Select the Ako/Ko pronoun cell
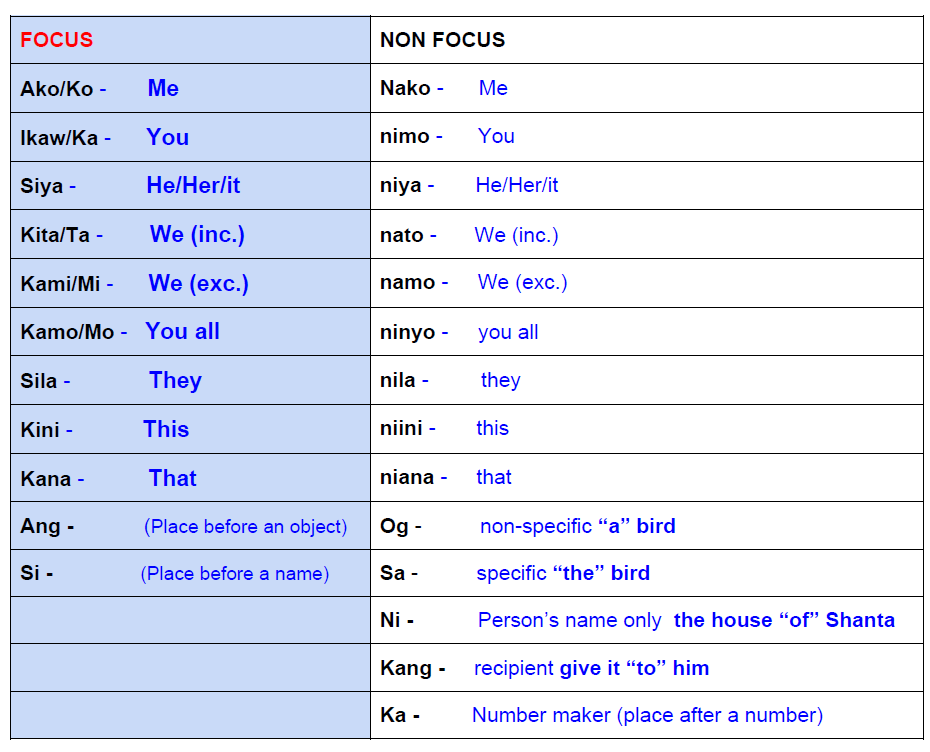 pos(56,89)
